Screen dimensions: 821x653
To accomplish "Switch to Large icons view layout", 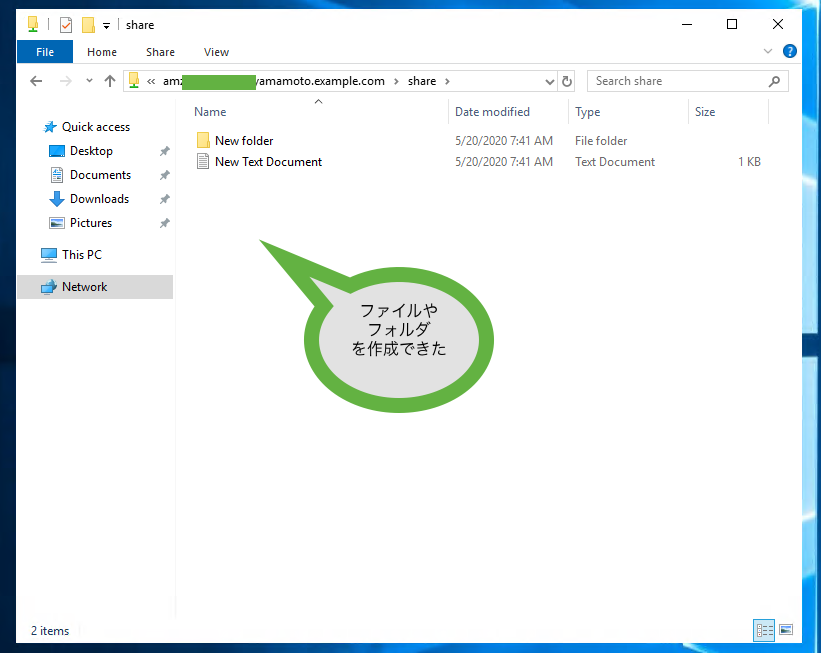I will (x=786, y=630).
